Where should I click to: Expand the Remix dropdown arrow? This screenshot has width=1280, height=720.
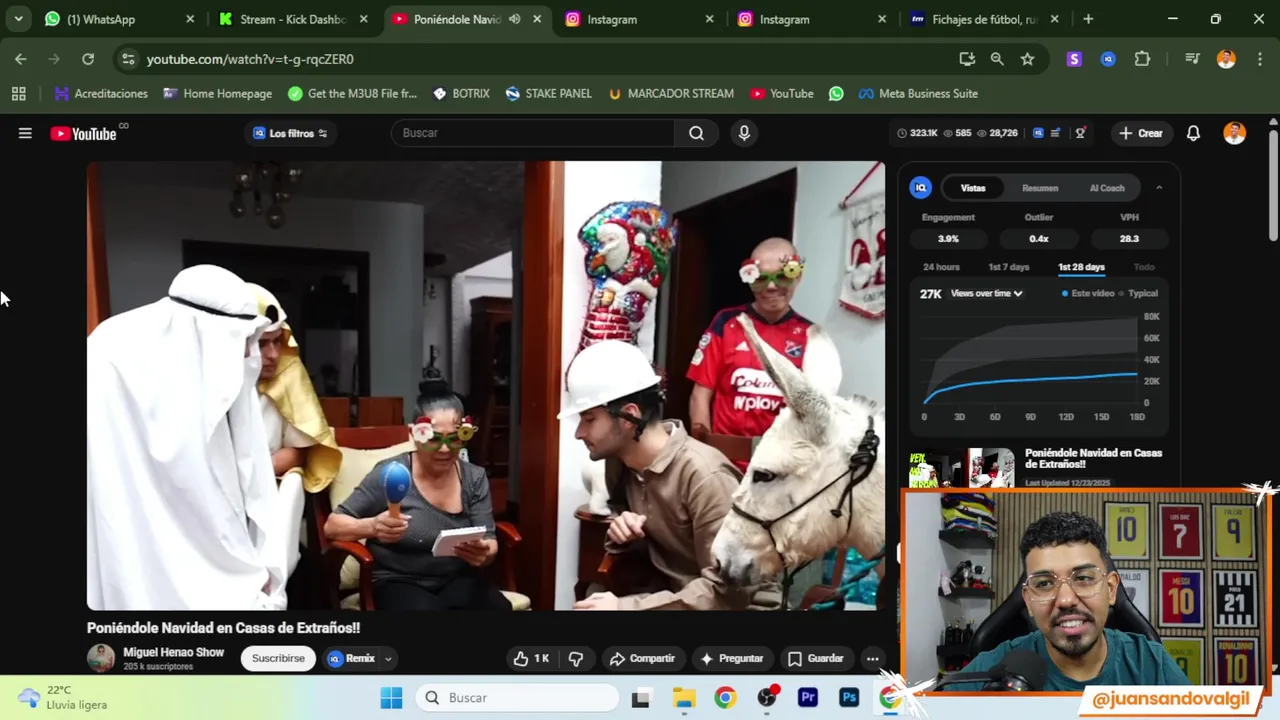(388, 658)
